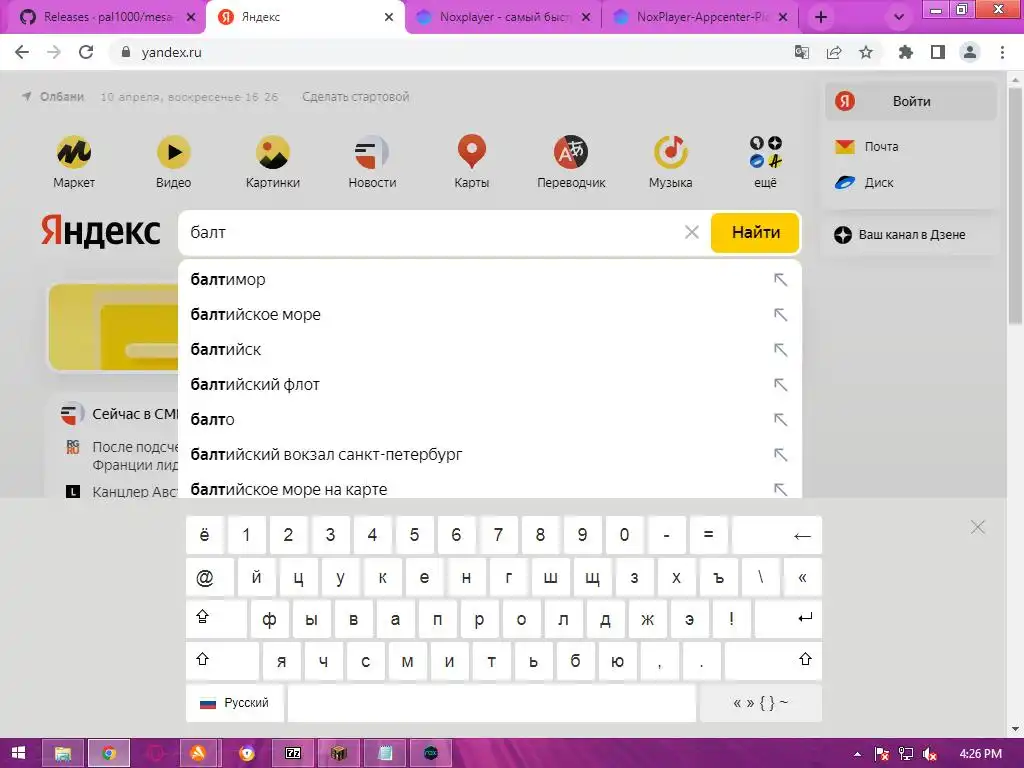Tap the и key on virtual keyboard
Viewport: 1024px width, 768px height.
449,660
